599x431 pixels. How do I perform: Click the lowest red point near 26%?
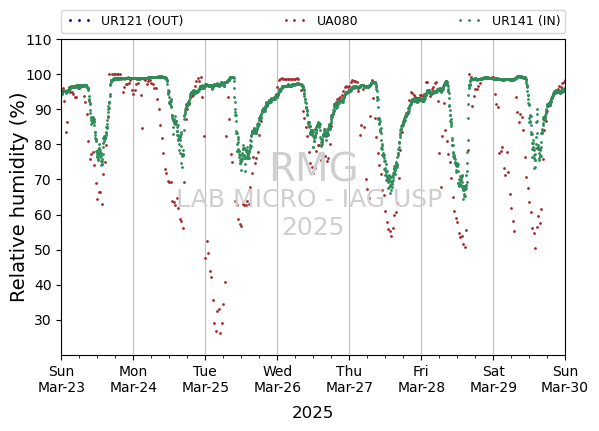pyautogui.click(x=220, y=334)
